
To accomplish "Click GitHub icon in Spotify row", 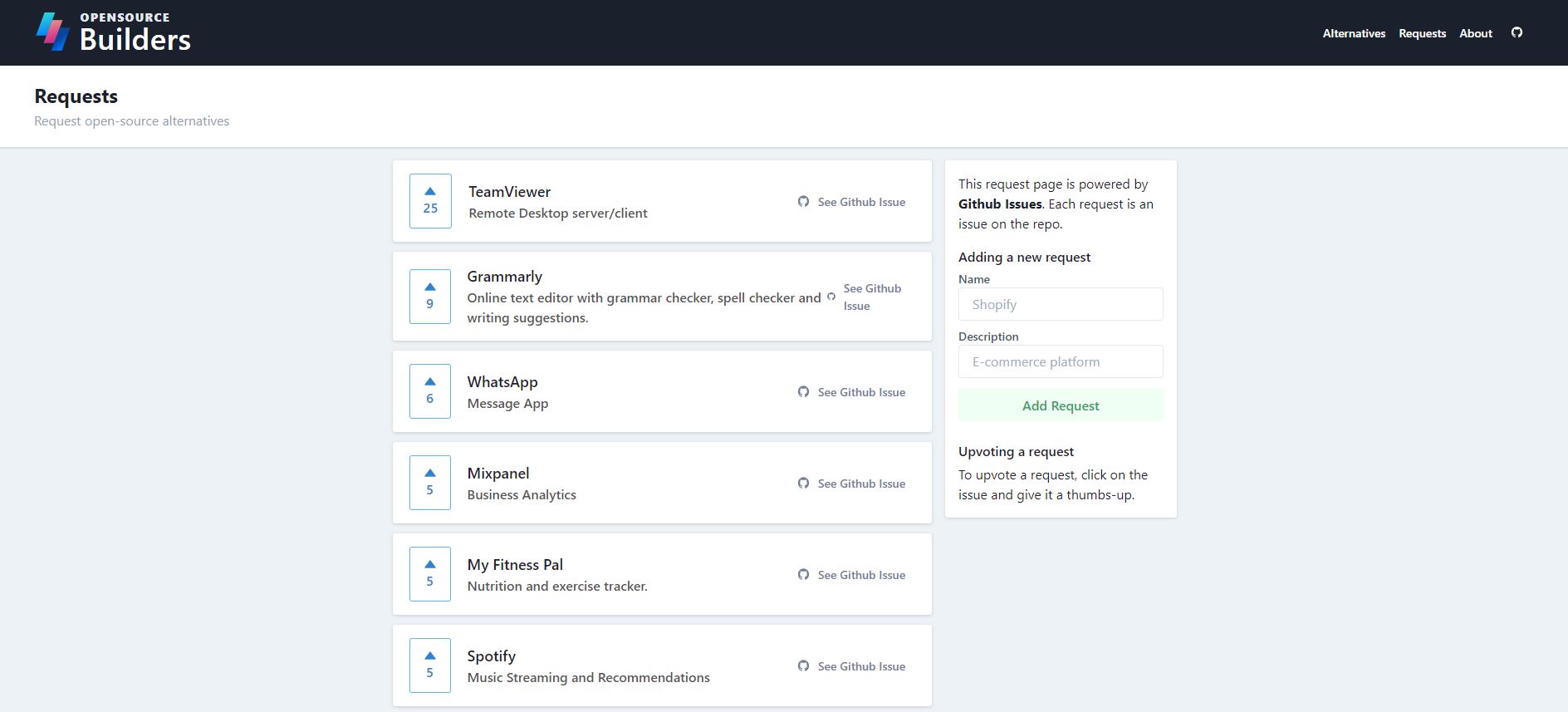I will point(803,665).
